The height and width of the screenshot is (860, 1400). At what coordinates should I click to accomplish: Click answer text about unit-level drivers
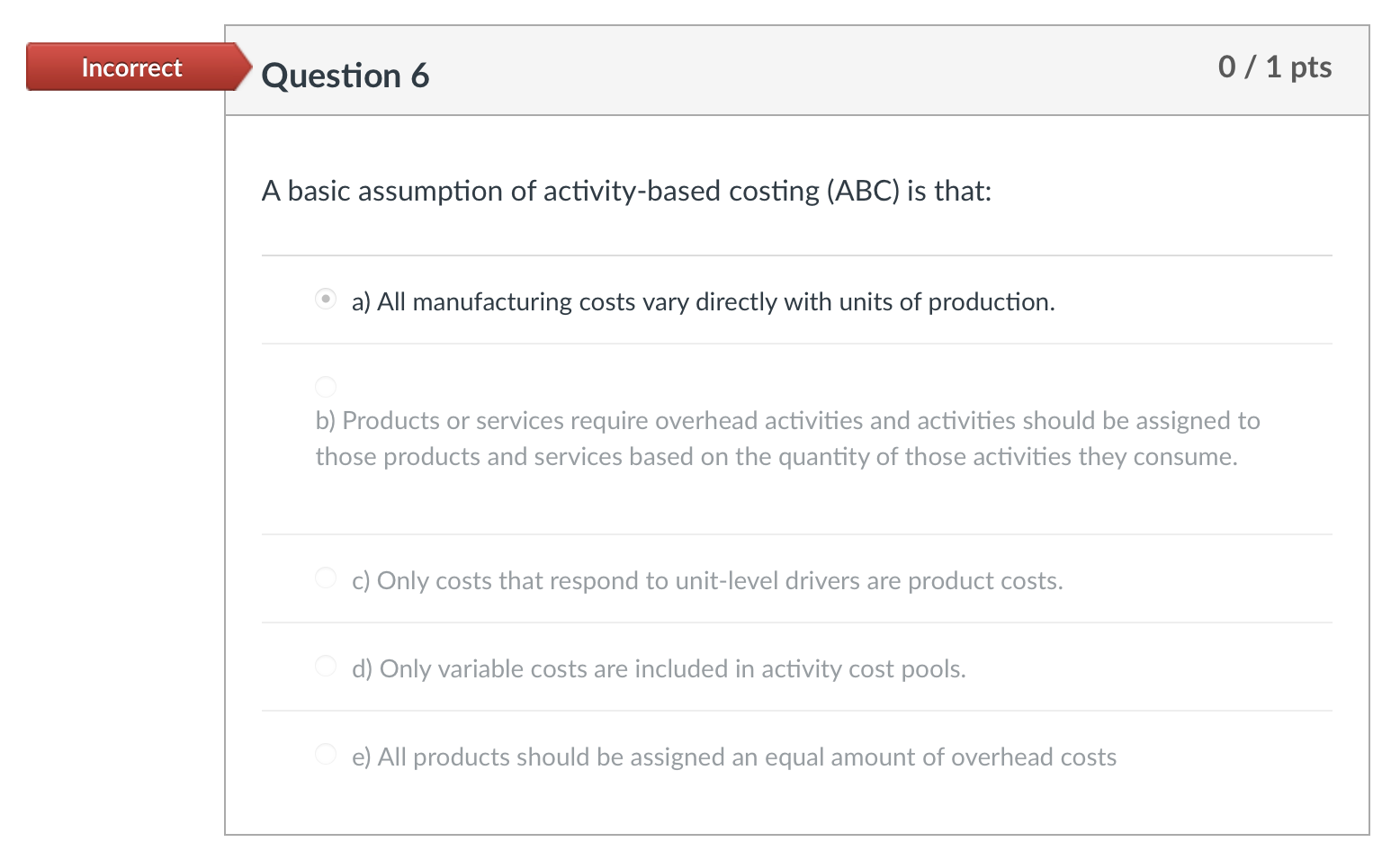pyautogui.click(x=707, y=580)
